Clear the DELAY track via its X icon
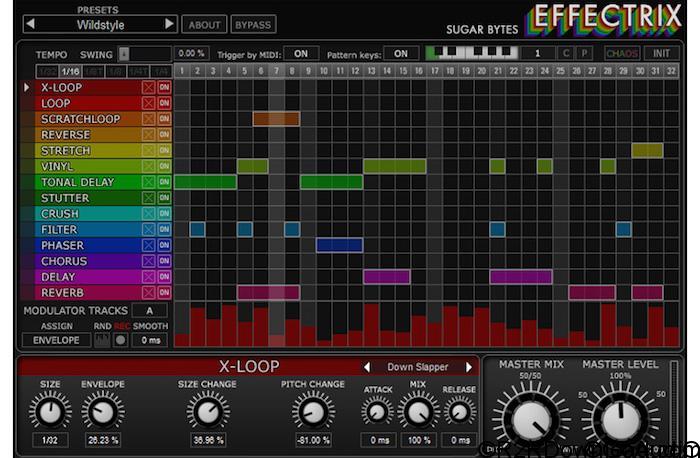This screenshot has width=700, height=458. [149, 277]
